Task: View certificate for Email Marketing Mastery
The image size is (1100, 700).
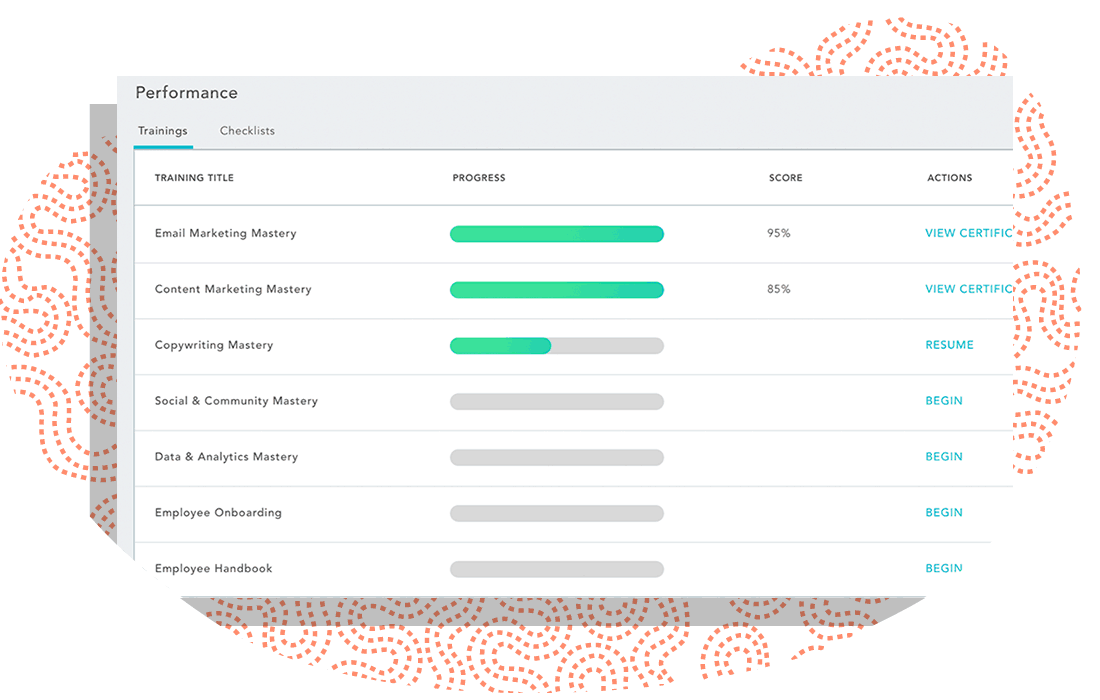Action: click(968, 234)
